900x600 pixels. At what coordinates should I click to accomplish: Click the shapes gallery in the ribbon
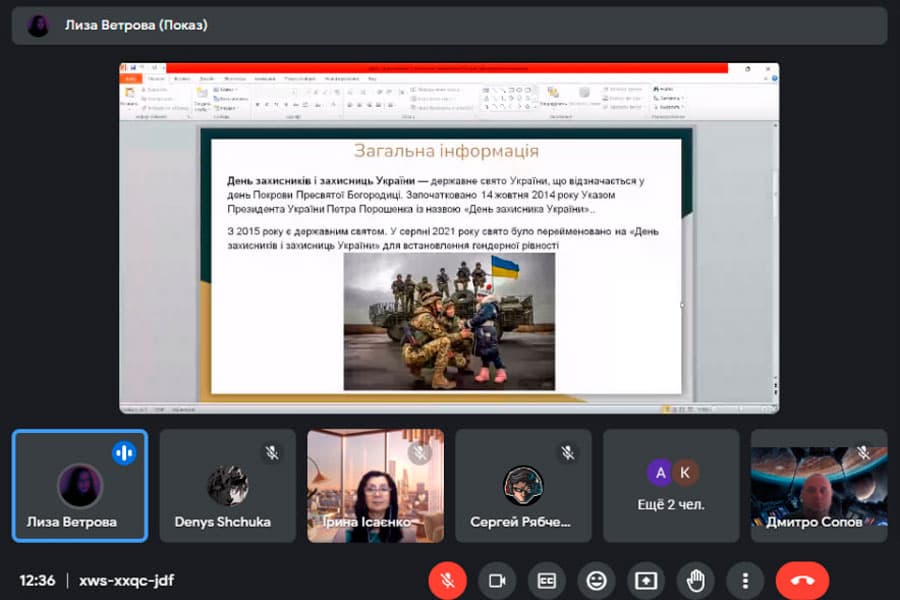pos(507,96)
